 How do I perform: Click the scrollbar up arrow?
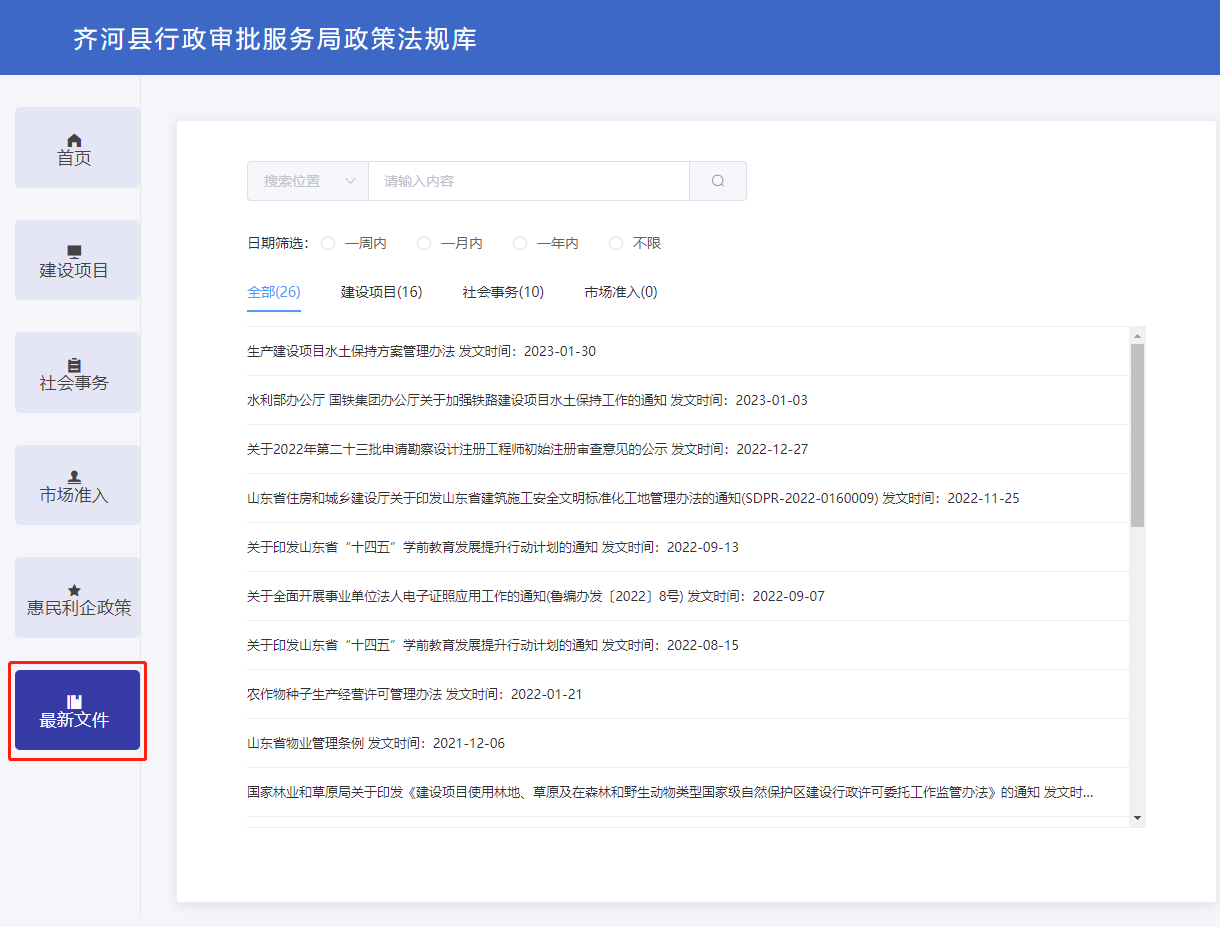pos(1137,336)
